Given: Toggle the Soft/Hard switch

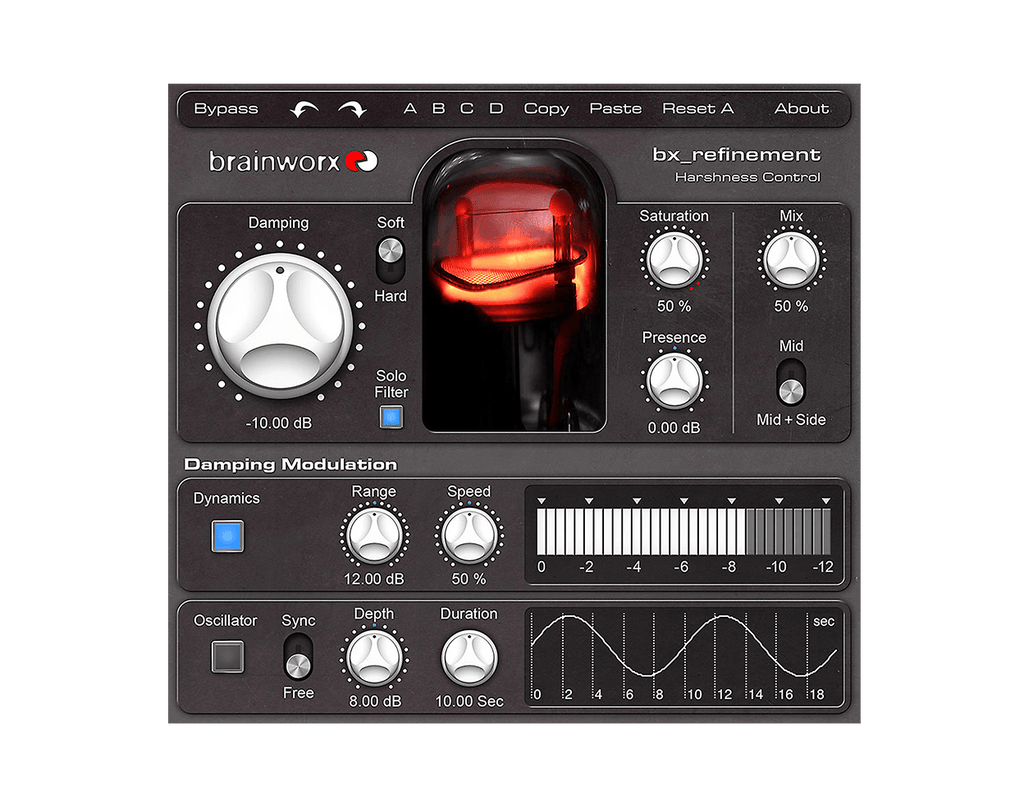Looking at the screenshot, I should click(x=390, y=258).
